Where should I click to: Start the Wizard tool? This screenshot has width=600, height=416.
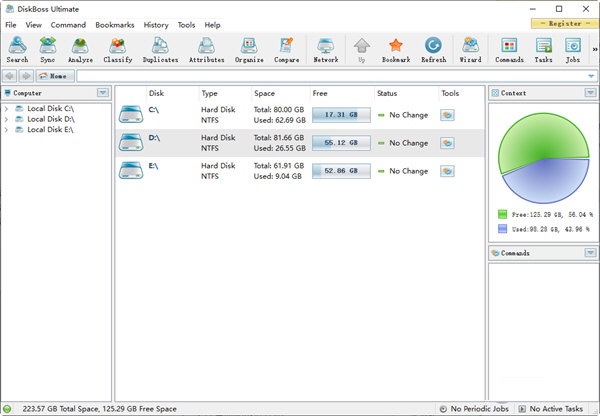pyautogui.click(x=470, y=50)
